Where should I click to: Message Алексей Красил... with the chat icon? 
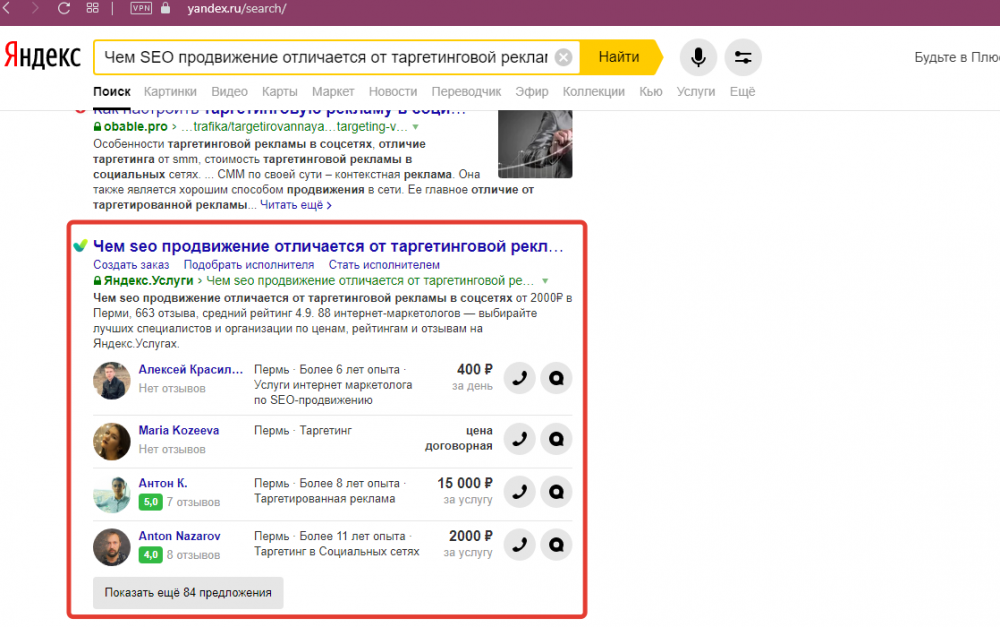(x=556, y=378)
